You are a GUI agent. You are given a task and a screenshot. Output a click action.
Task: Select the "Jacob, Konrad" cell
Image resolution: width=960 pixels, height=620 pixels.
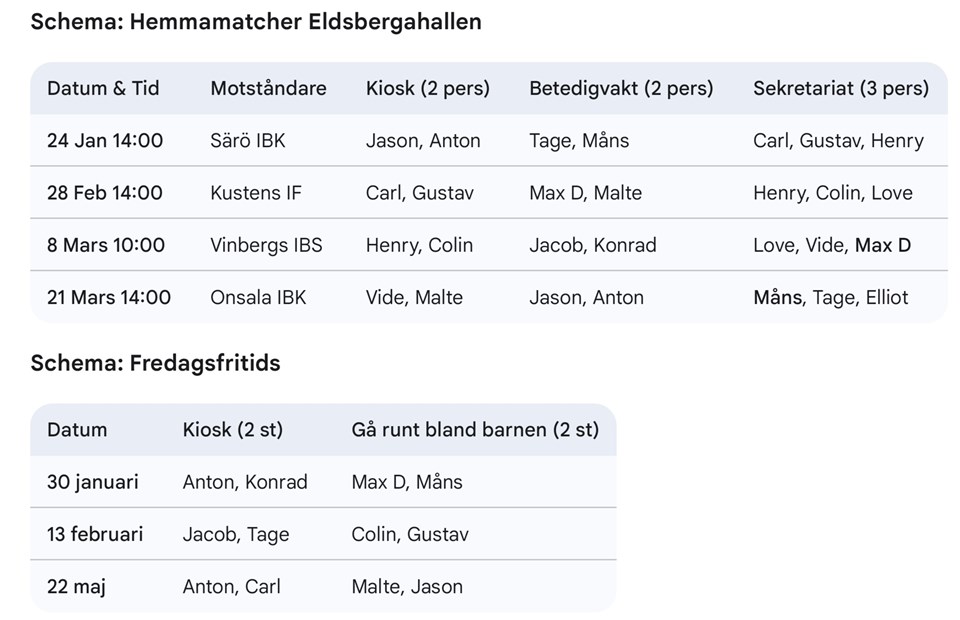click(x=593, y=245)
